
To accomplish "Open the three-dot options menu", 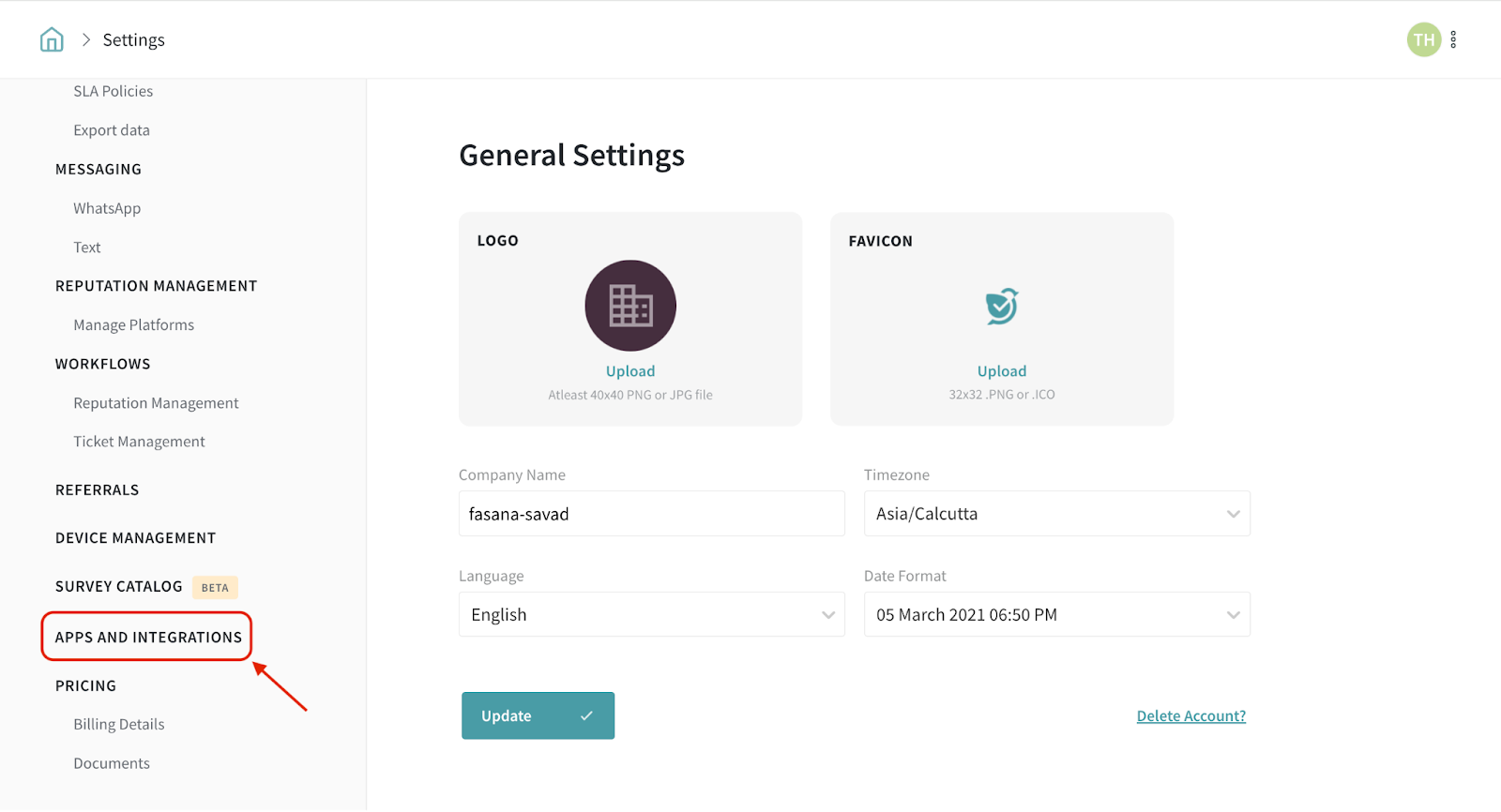I will (1453, 39).
